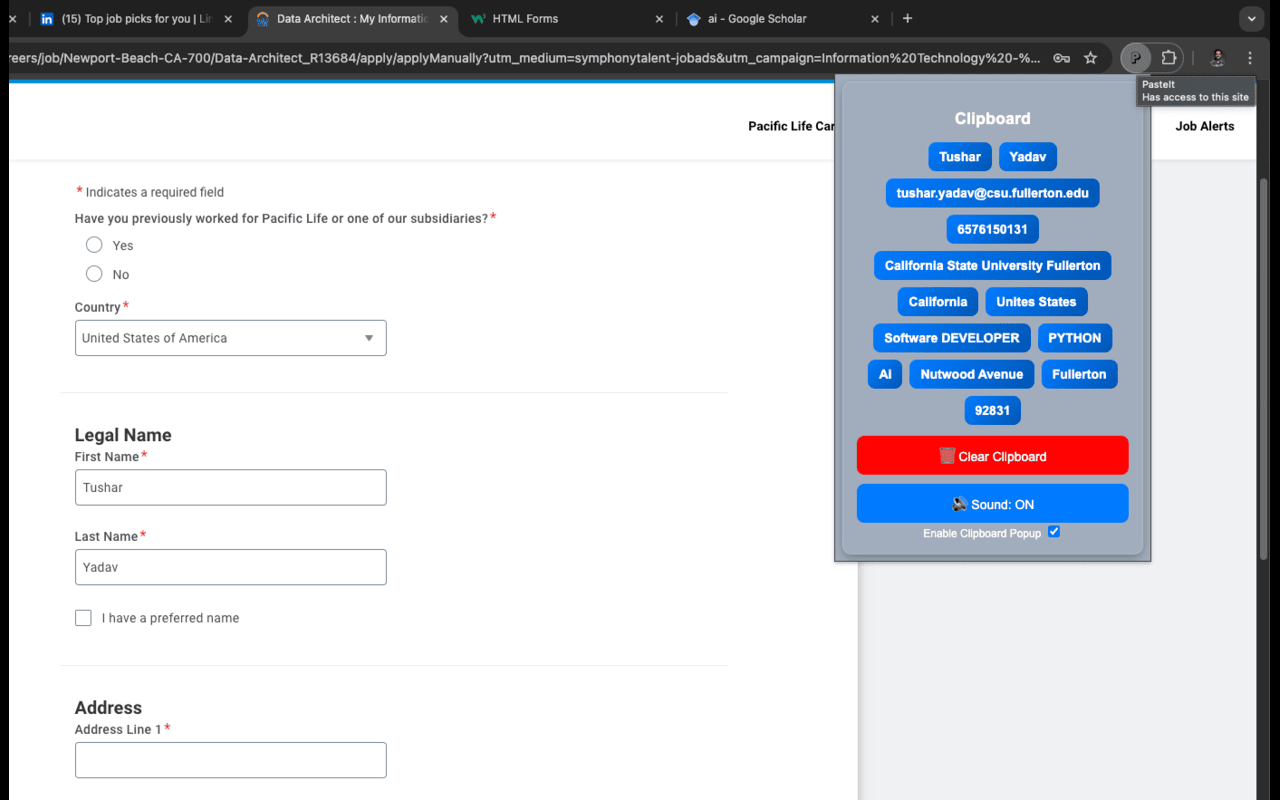Switch to the Google Scholar tab
The image size is (1280, 800).
770,19
